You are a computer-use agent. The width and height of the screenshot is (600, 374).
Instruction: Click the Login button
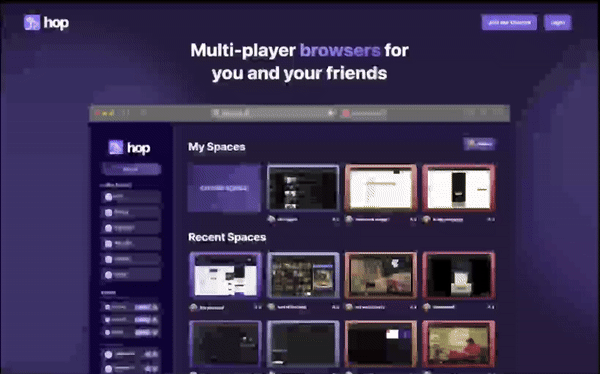558,23
